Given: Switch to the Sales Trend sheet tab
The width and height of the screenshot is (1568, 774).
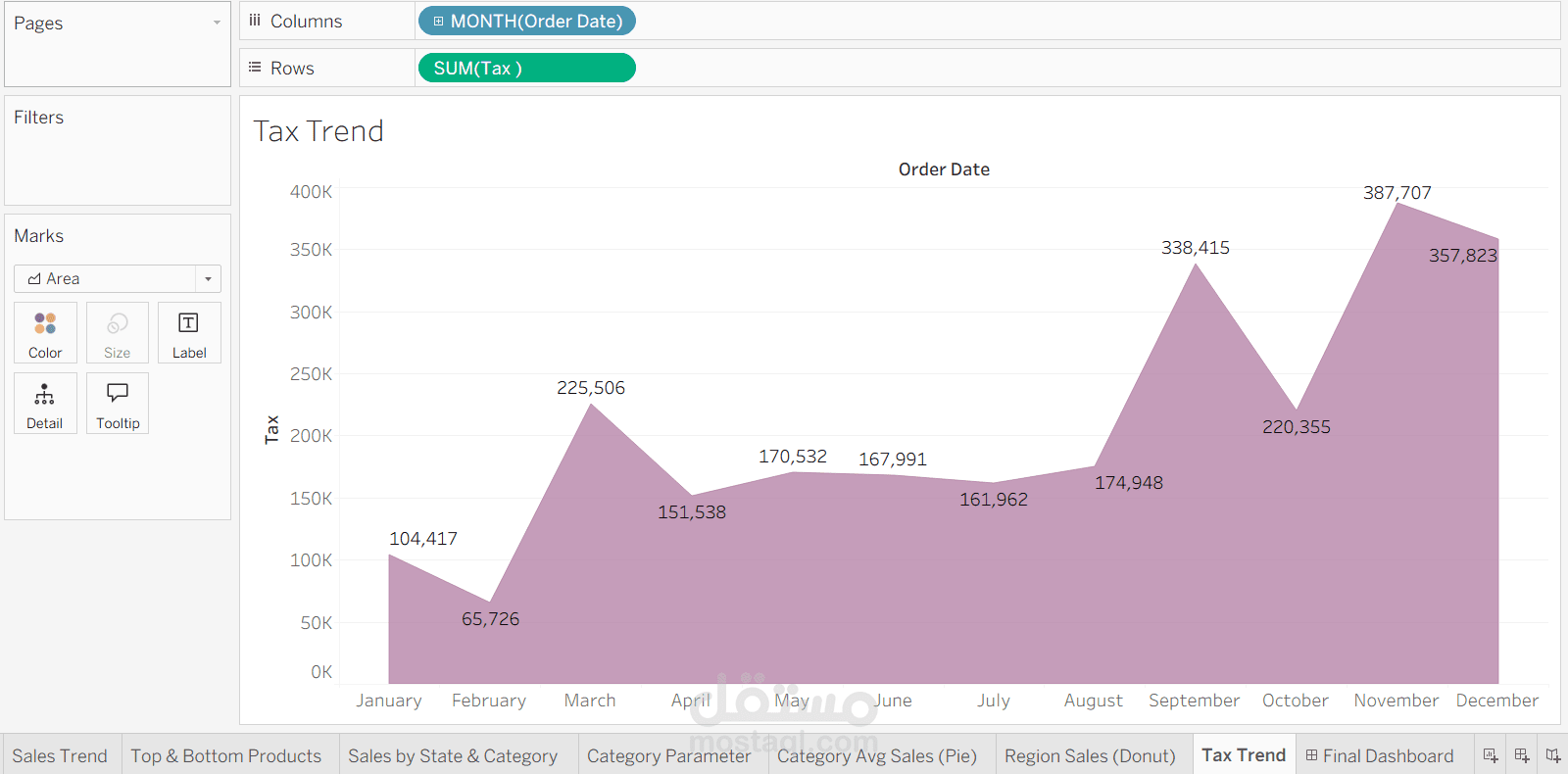Looking at the screenshot, I should point(60,755).
